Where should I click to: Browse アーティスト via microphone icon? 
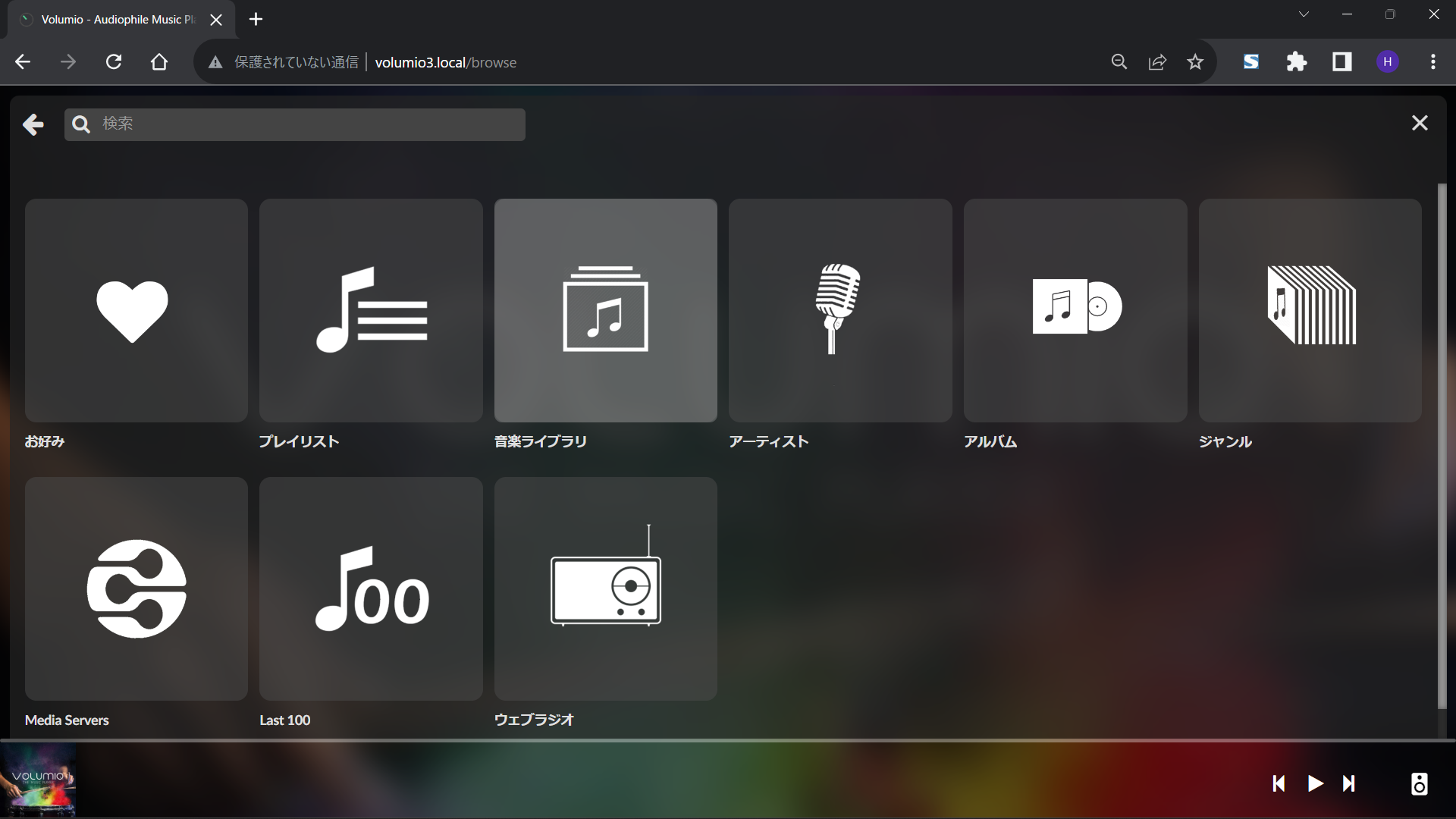pos(840,310)
